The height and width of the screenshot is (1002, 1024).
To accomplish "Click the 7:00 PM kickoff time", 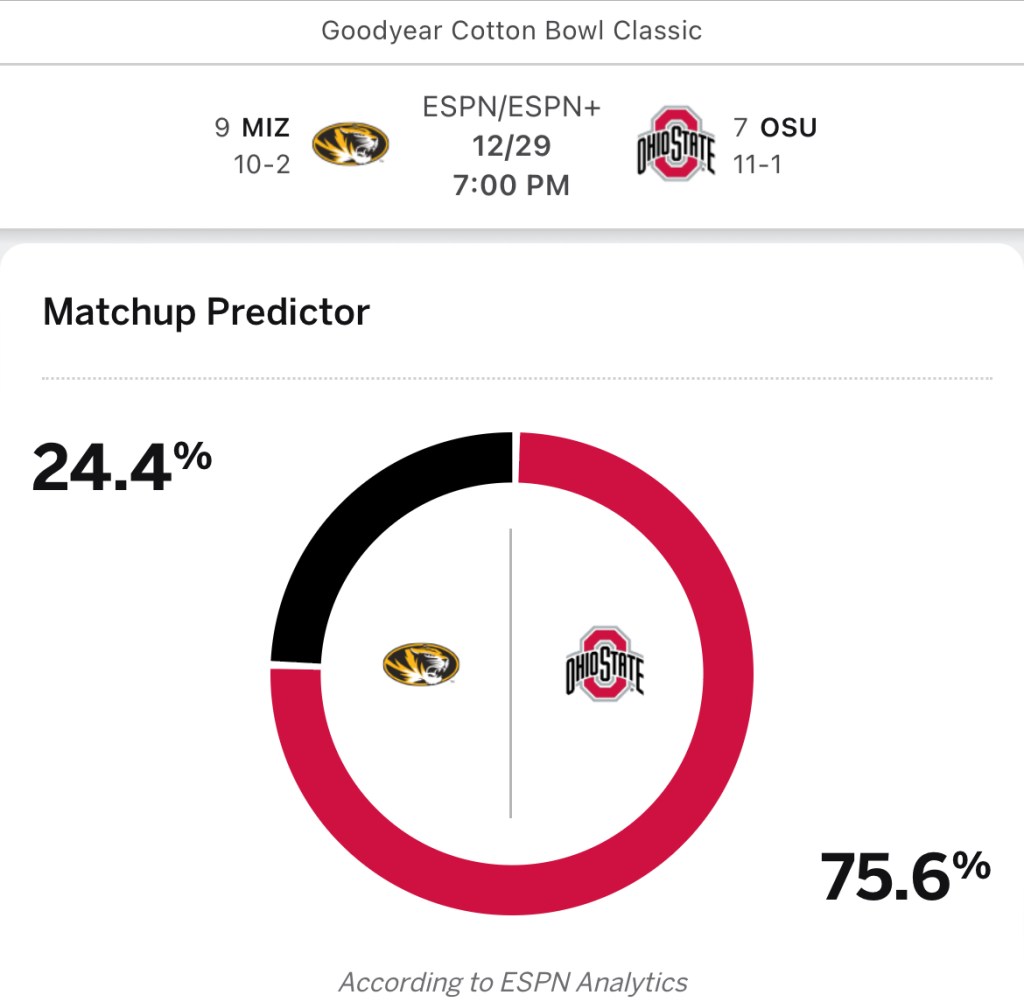I will 512,185.
